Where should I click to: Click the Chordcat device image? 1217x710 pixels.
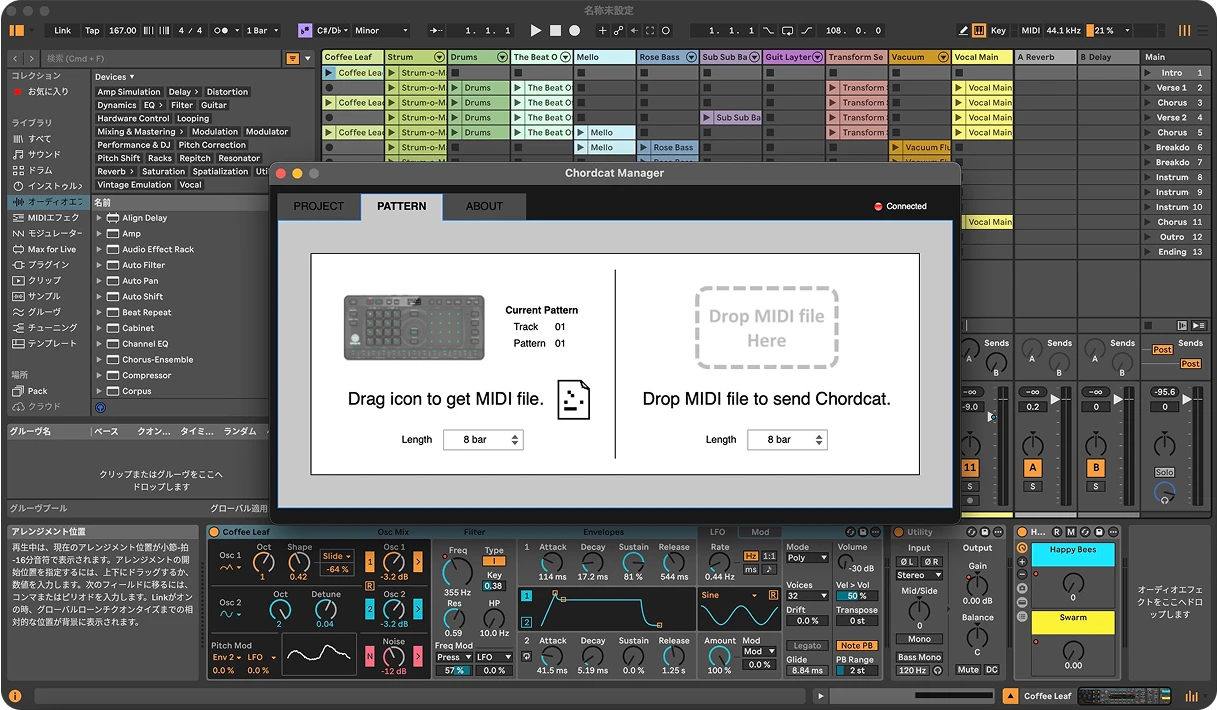point(414,327)
